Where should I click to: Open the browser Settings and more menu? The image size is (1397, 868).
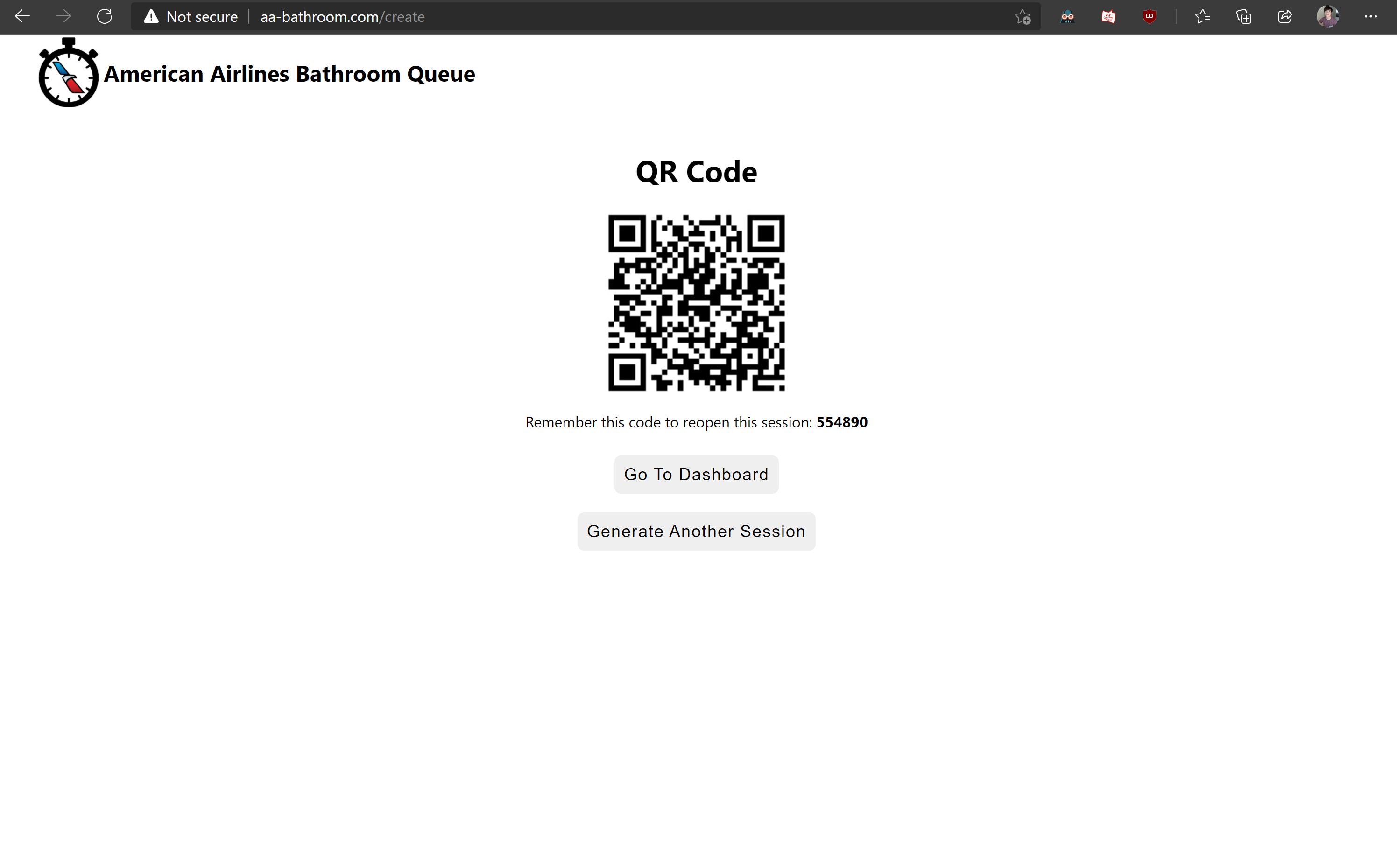[1370, 17]
